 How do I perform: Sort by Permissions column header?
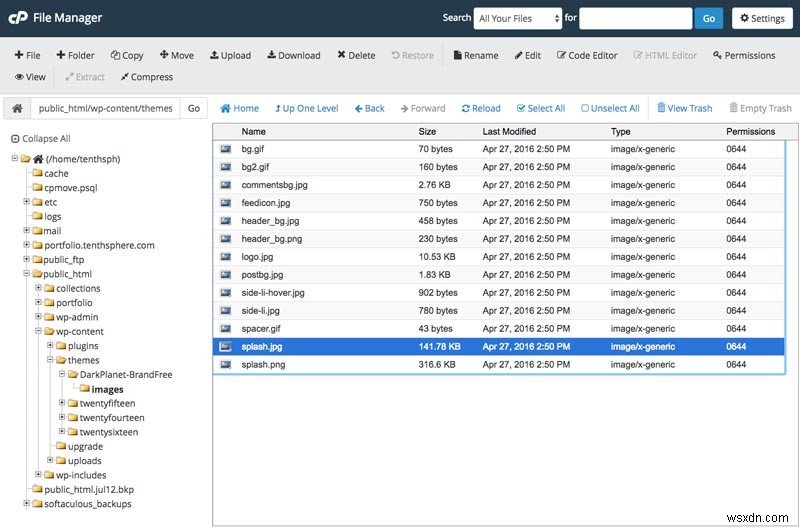pos(751,132)
